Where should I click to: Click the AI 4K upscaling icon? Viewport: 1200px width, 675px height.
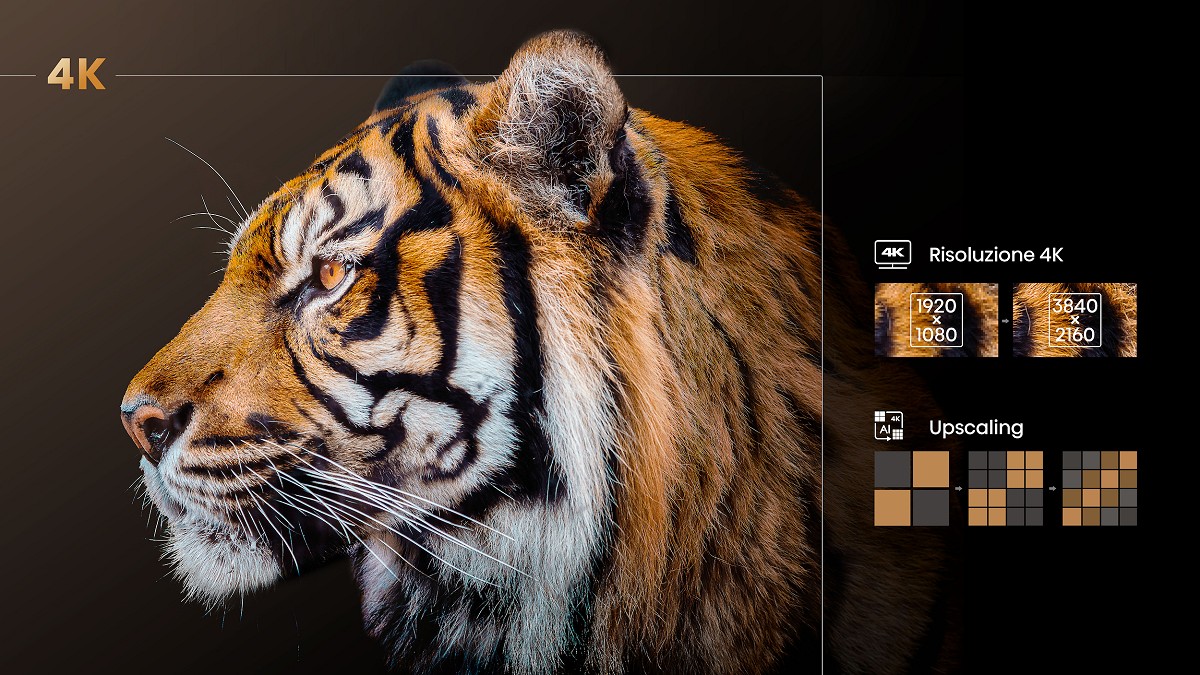point(889,426)
